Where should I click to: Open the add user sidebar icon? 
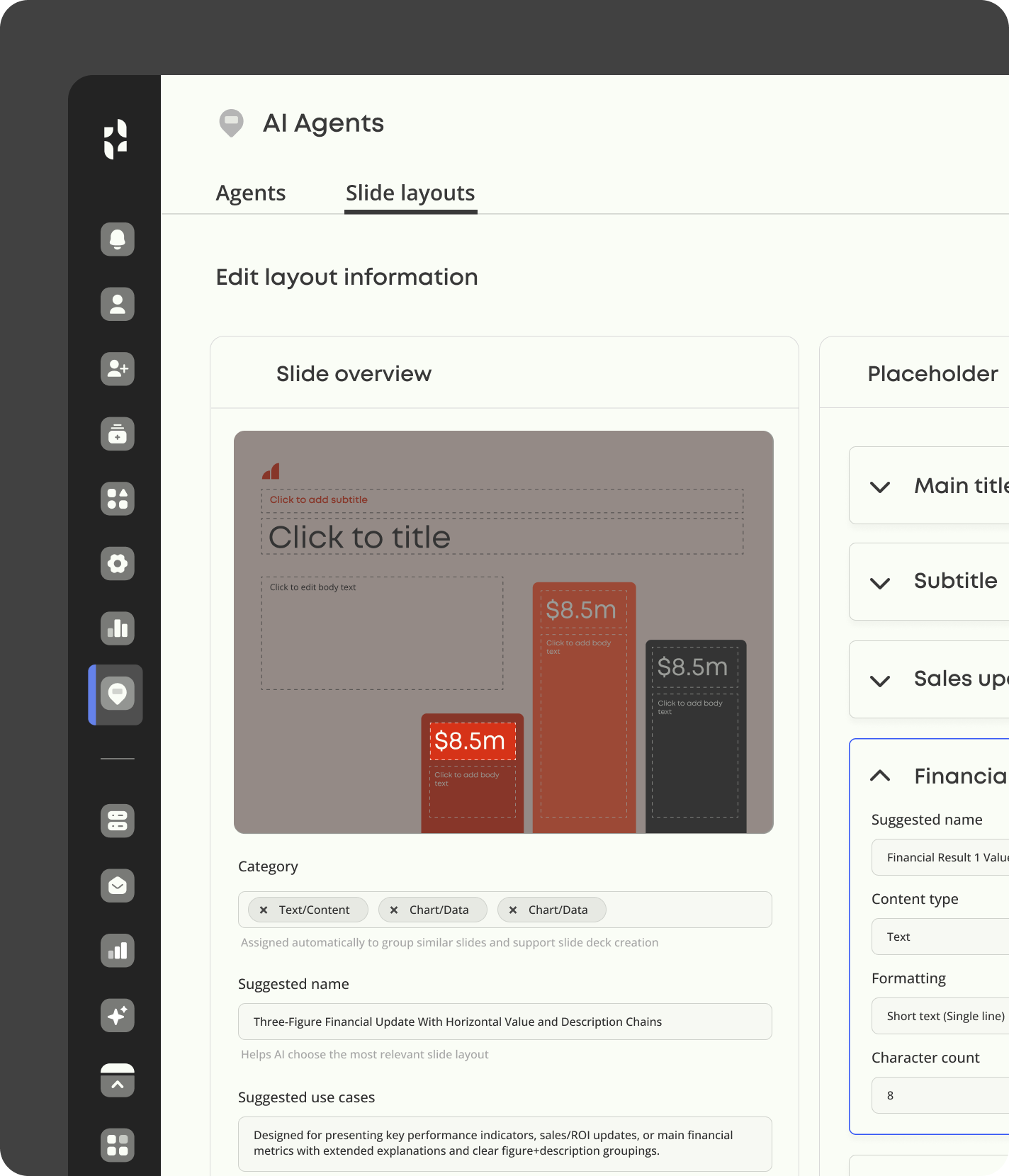[x=118, y=369]
